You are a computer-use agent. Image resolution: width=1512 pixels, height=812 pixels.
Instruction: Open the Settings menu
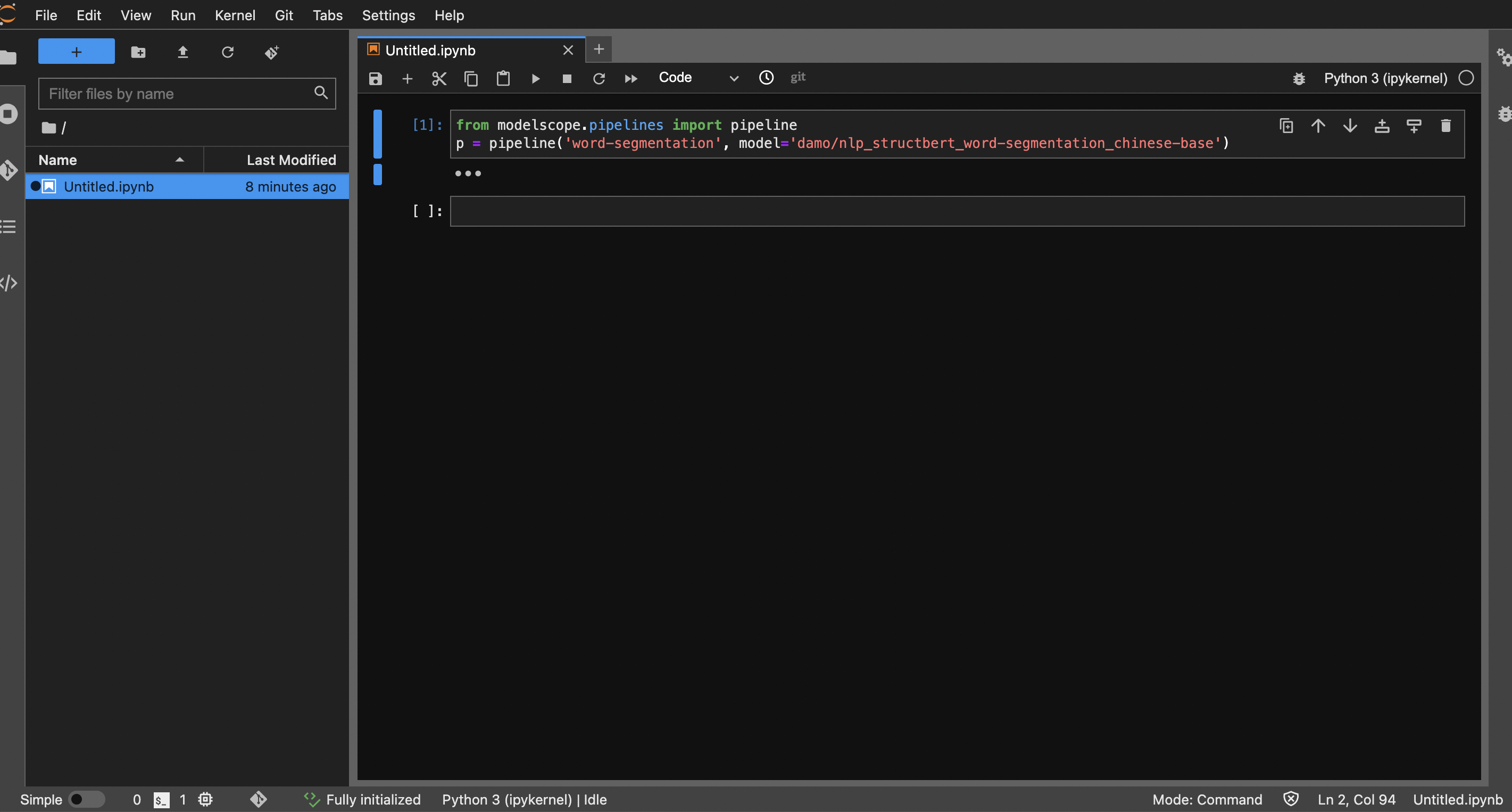click(388, 15)
